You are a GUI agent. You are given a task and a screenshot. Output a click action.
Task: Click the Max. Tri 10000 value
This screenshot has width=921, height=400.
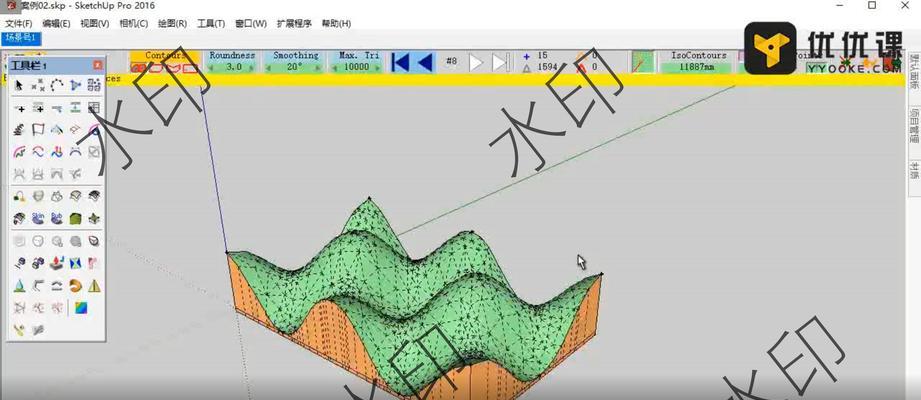tap(355, 67)
